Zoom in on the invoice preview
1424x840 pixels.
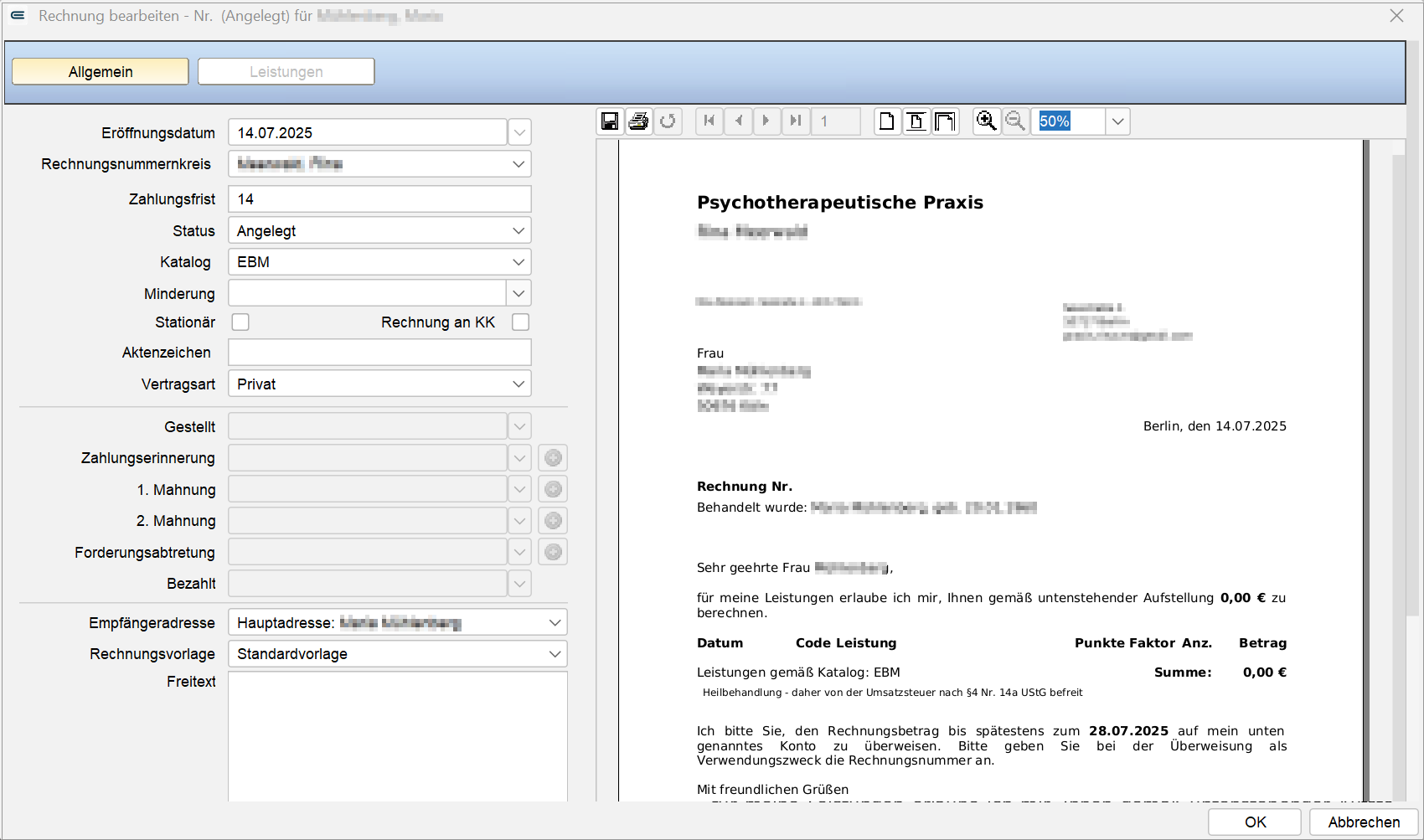pos(987,121)
